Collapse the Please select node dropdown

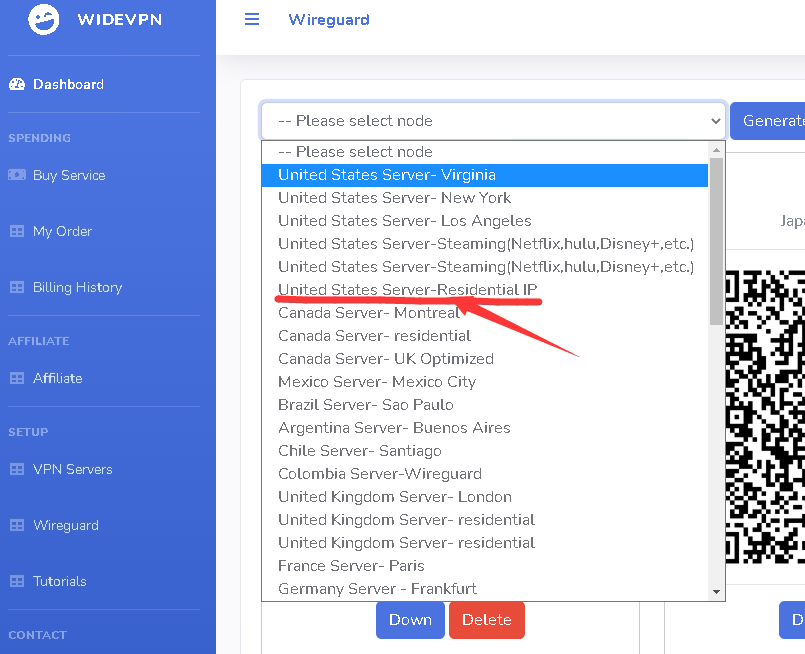(x=493, y=121)
